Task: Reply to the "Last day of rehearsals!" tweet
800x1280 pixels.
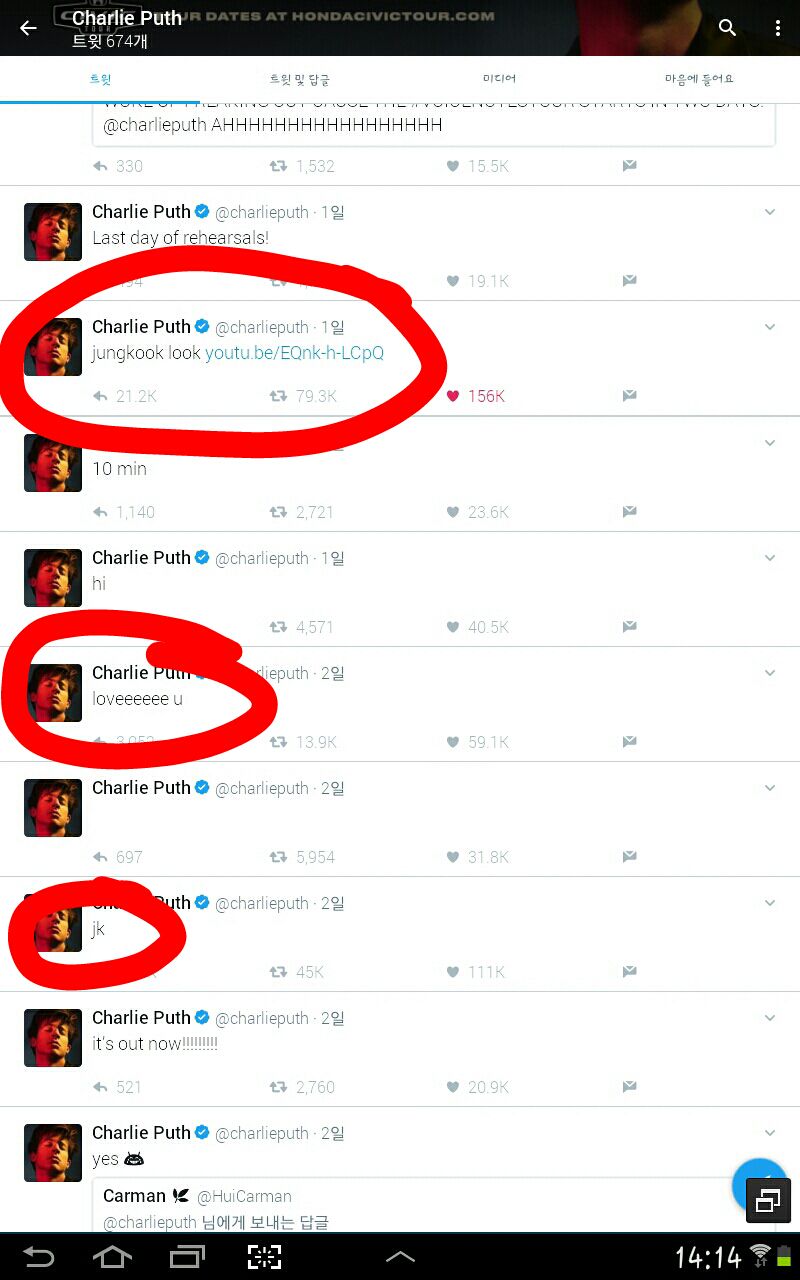Action: point(100,281)
